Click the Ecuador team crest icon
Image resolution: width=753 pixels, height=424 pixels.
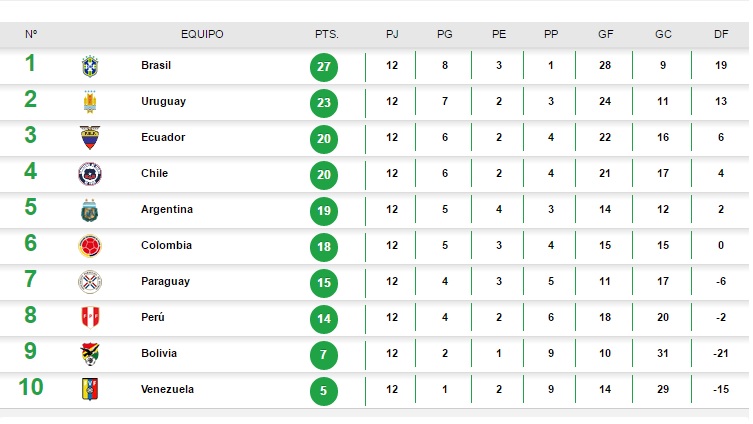point(90,138)
